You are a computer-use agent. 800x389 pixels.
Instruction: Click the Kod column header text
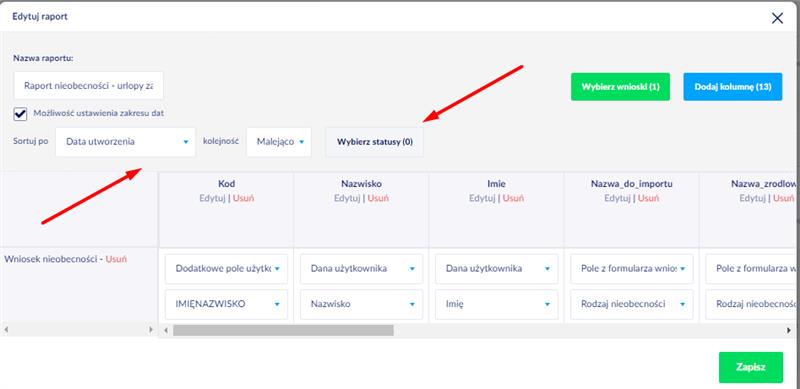[x=226, y=184]
